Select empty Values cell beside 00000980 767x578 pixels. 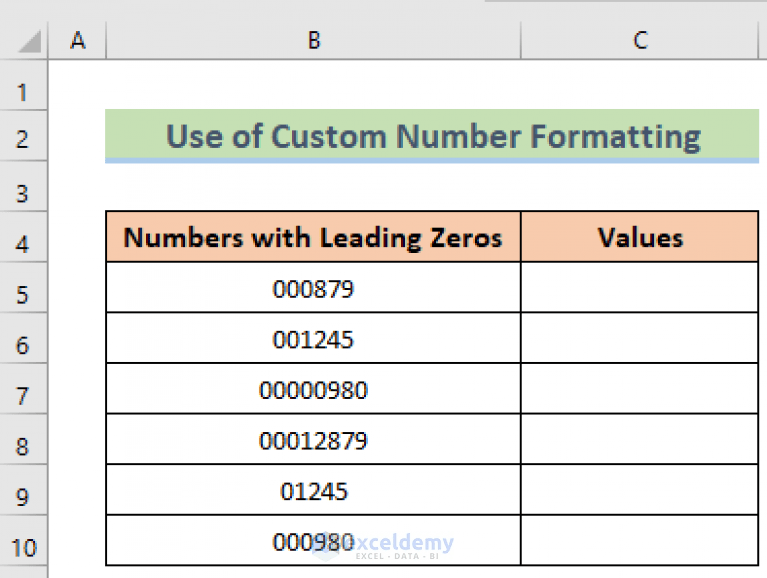(x=640, y=389)
